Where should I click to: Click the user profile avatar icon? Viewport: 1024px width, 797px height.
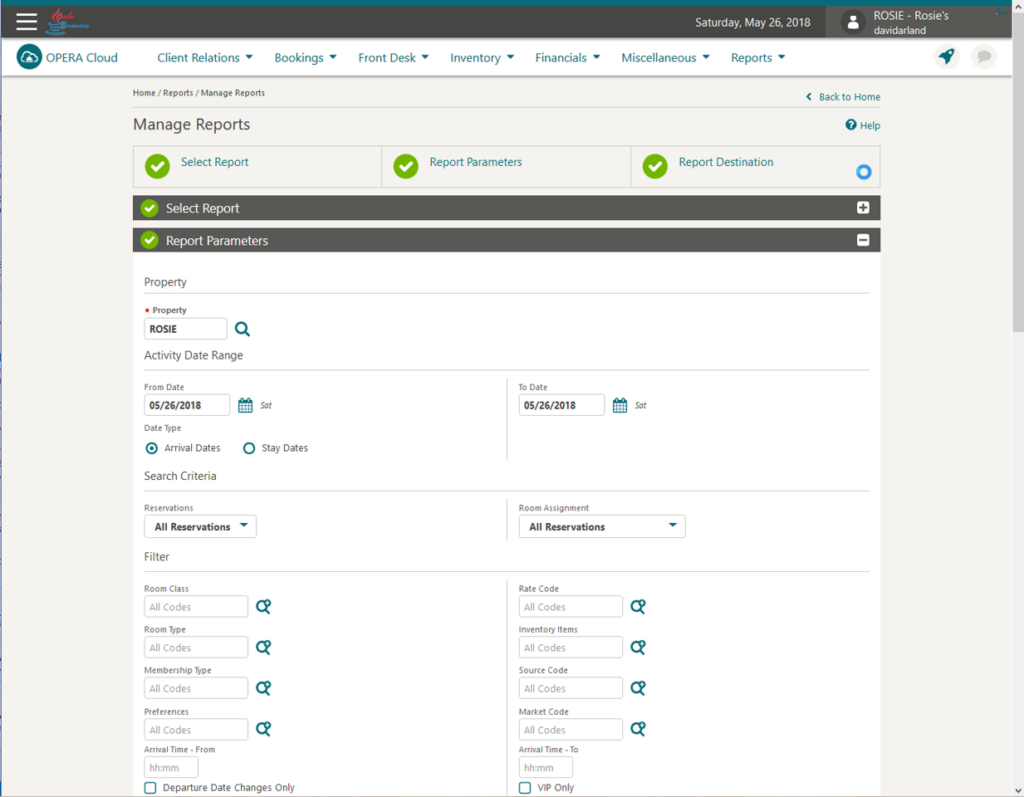pyautogui.click(x=852, y=22)
